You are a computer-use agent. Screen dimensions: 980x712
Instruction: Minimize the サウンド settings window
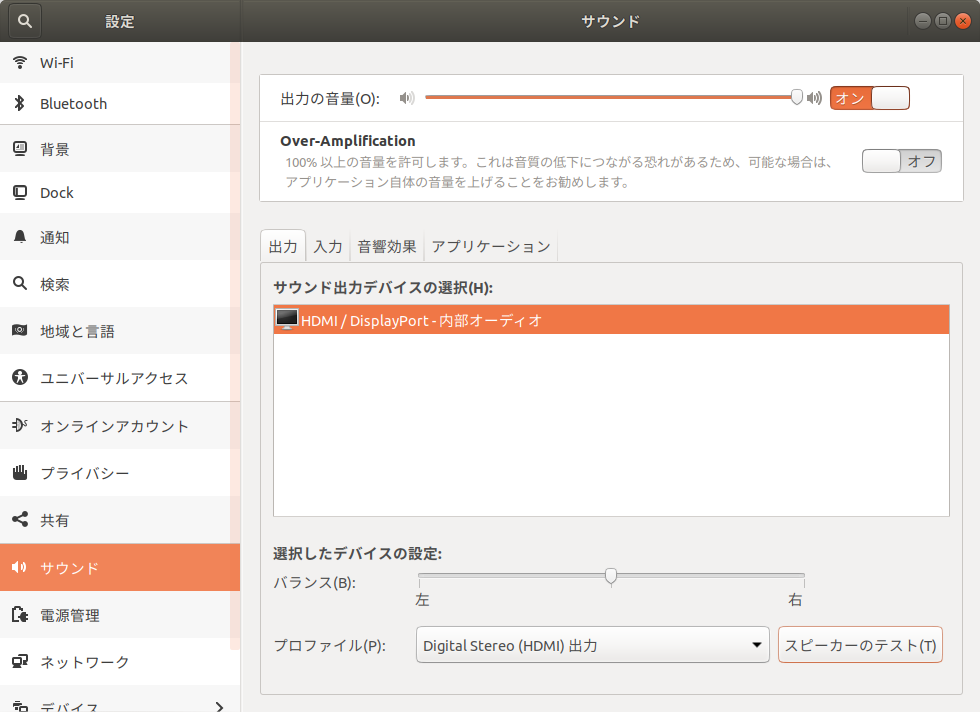tap(922, 21)
